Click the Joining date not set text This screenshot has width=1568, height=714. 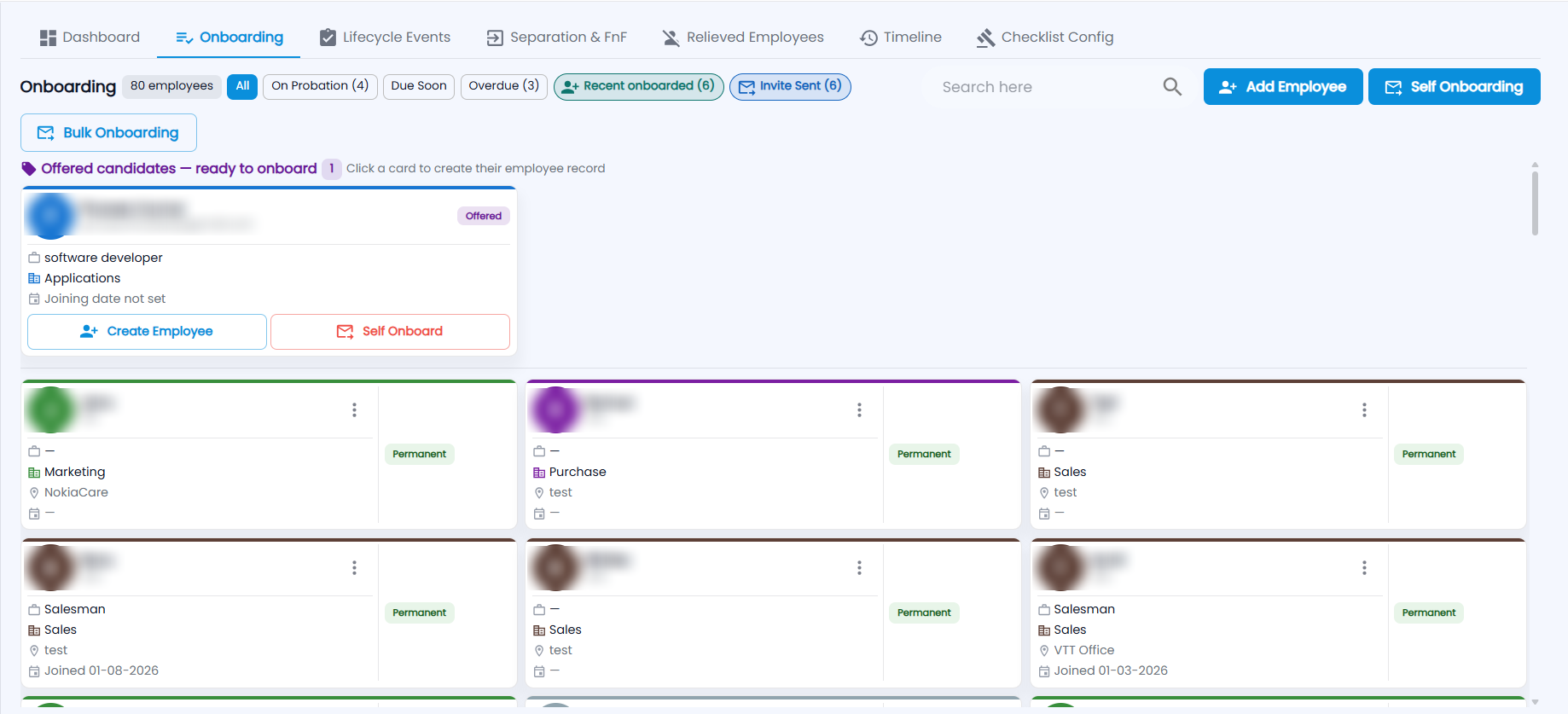(105, 299)
